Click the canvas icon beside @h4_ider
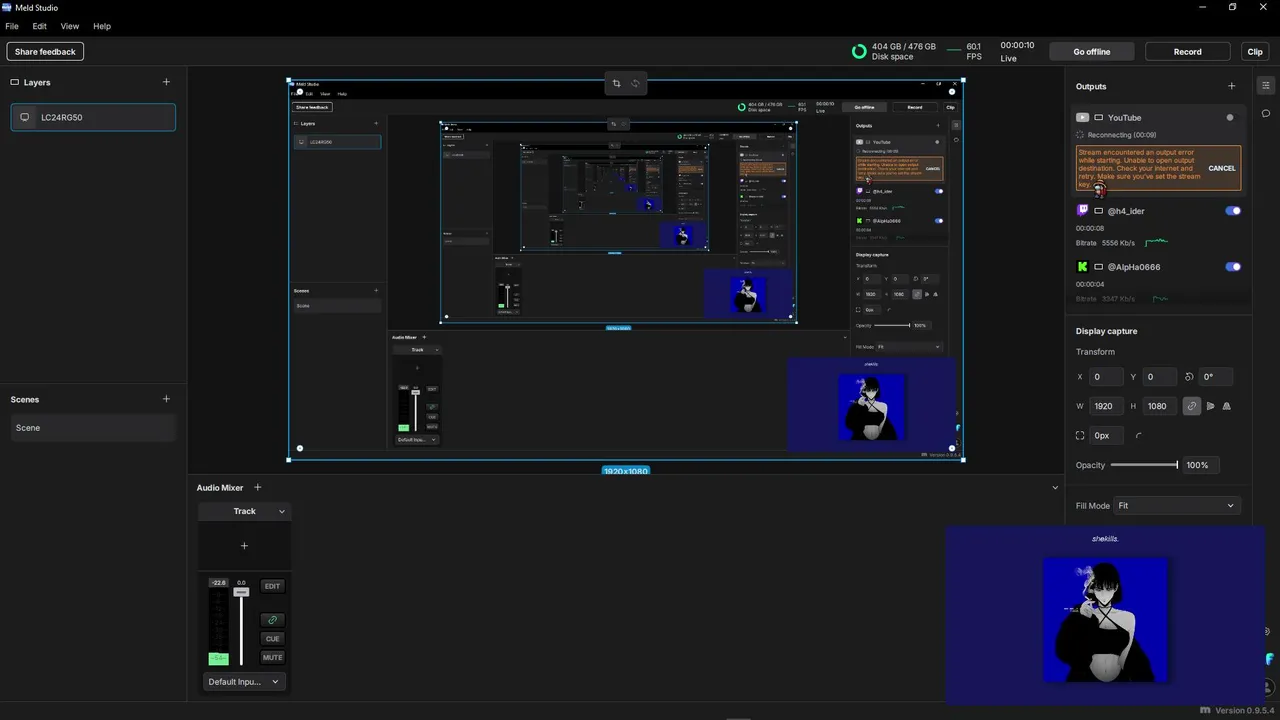This screenshot has width=1280, height=720. pyautogui.click(x=1098, y=211)
